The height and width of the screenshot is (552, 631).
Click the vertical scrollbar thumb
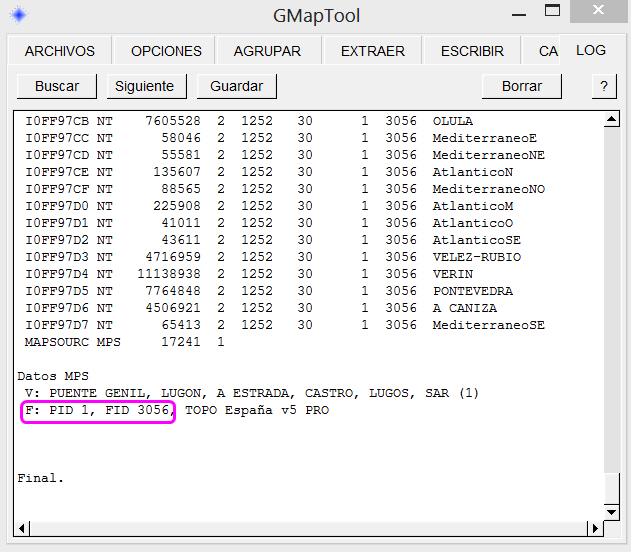[611, 489]
